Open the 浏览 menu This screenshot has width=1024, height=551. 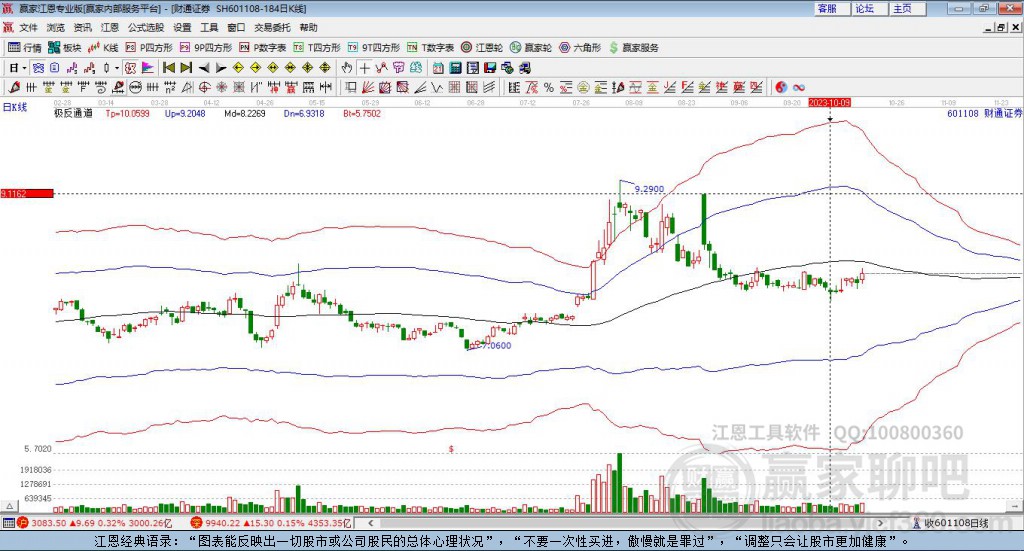pos(56,27)
